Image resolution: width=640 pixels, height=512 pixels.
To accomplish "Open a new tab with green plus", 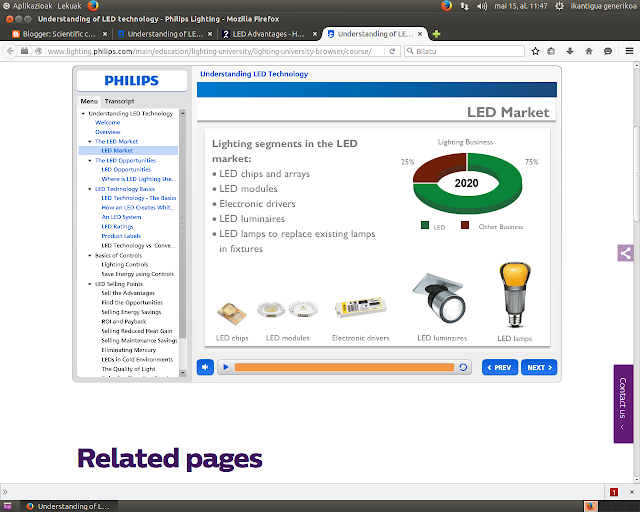I will pyautogui.click(x=436, y=34).
